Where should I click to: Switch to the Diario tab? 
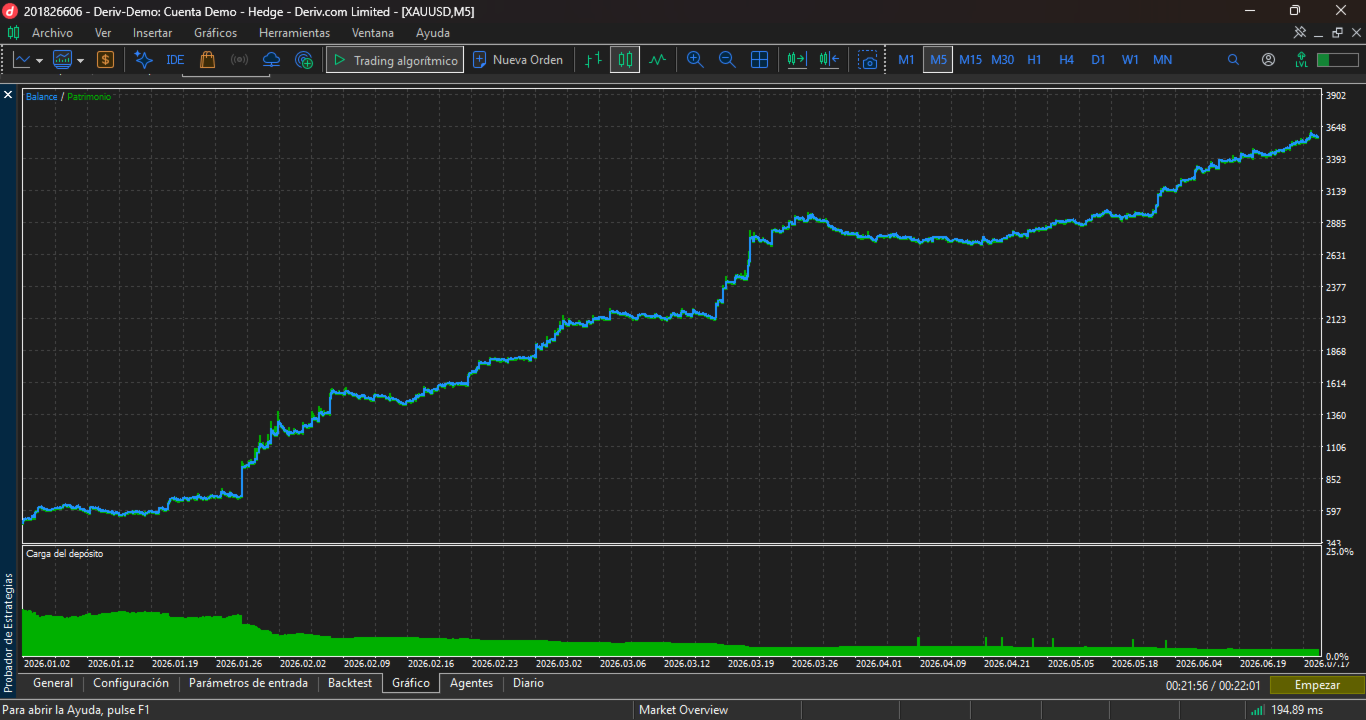[528, 683]
